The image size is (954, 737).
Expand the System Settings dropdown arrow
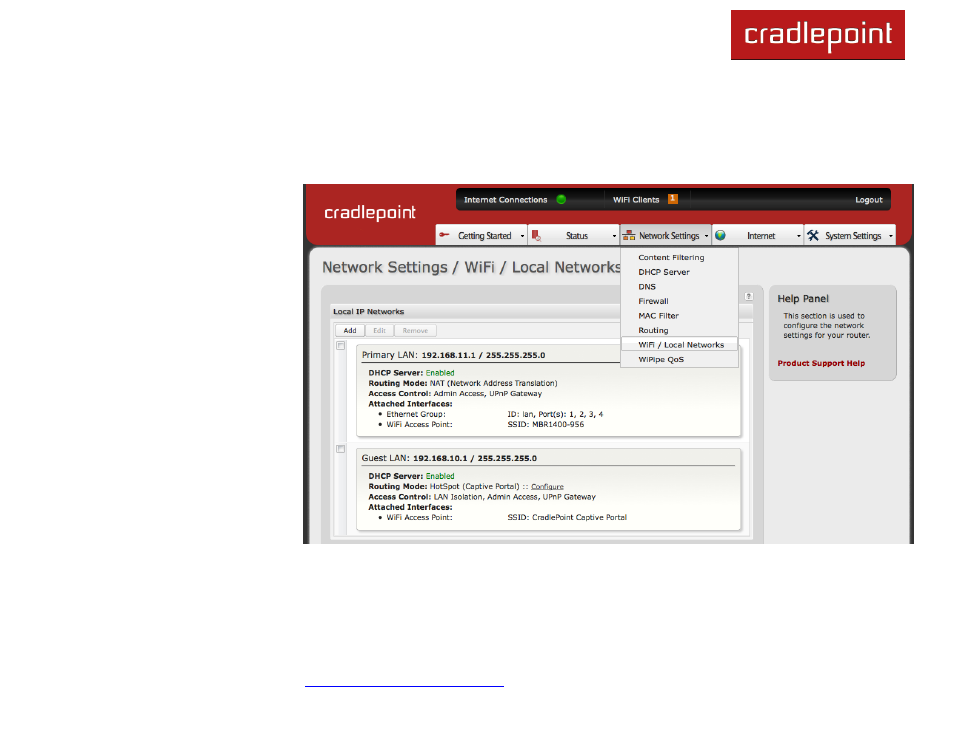[891, 236]
